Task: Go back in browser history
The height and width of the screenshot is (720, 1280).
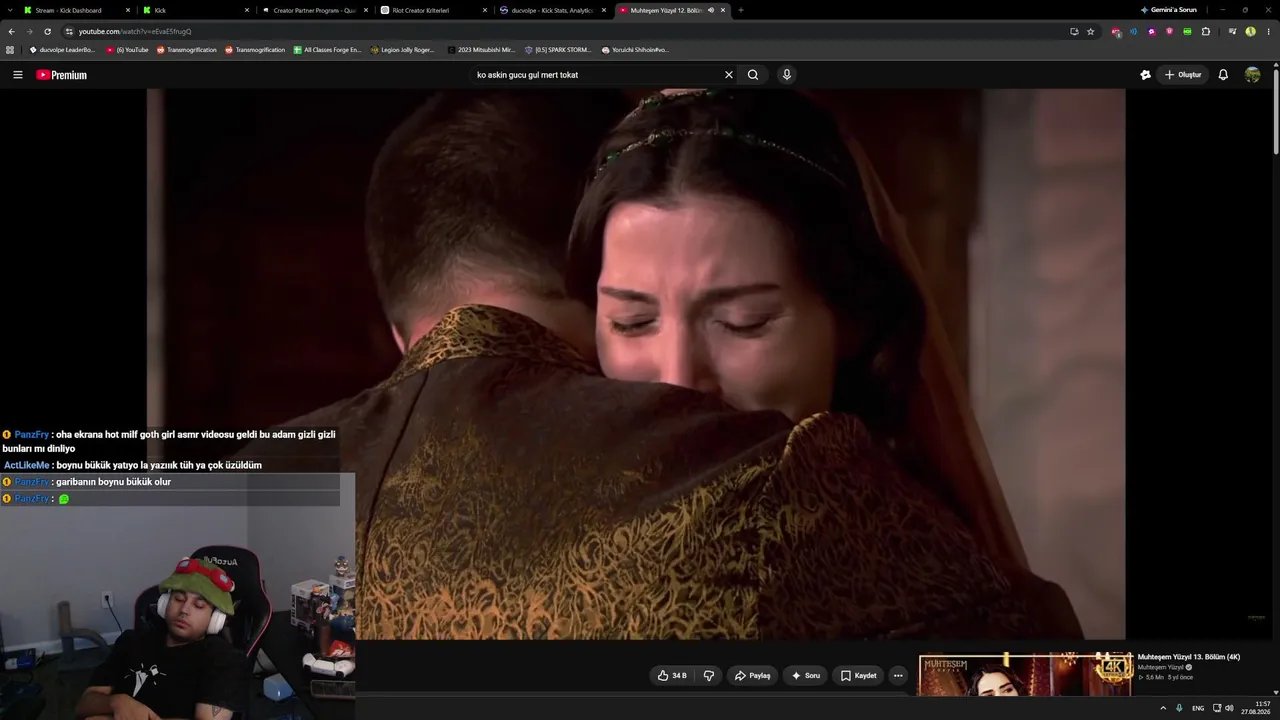Action: [12, 31]
